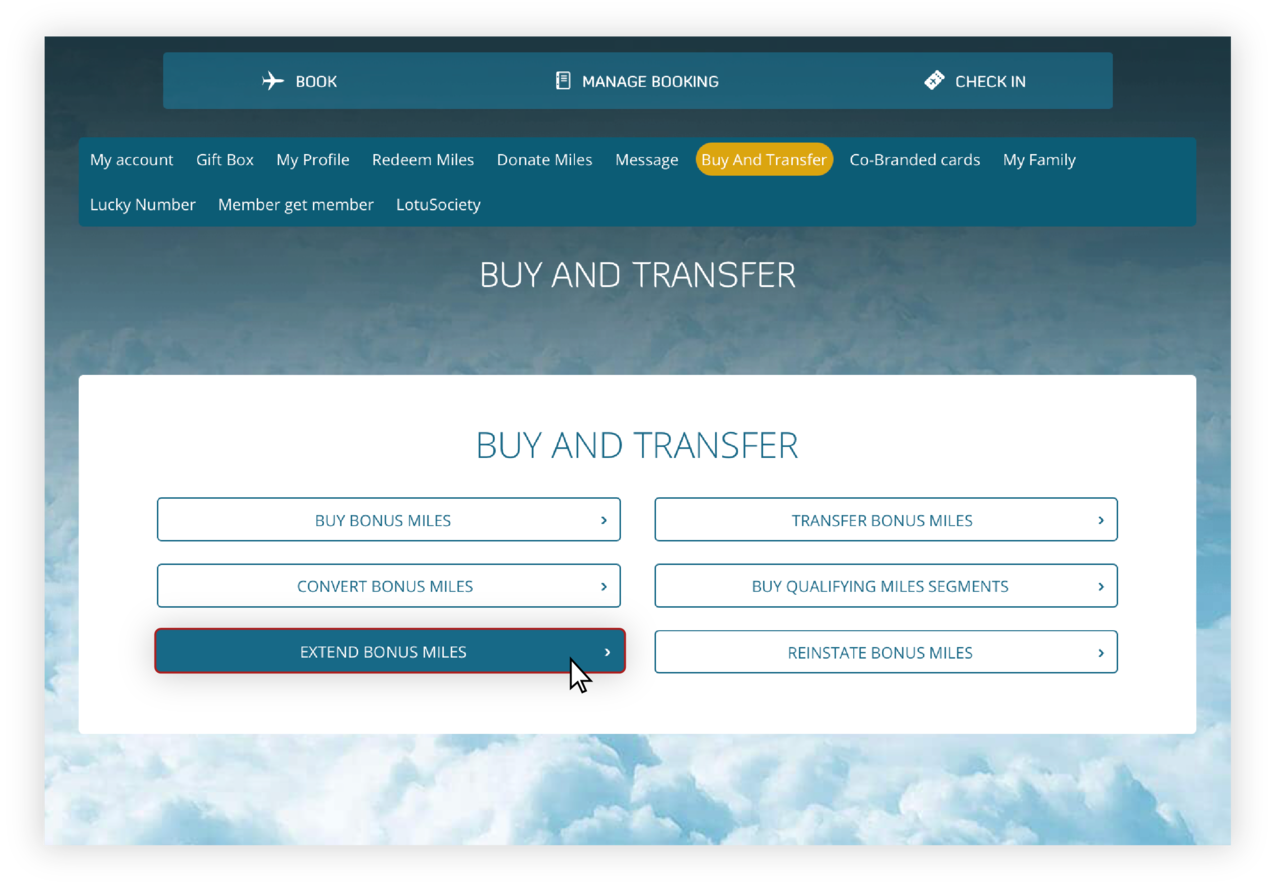
Task: Click the ticket icon next to CHECK IN
Action: 934,80
